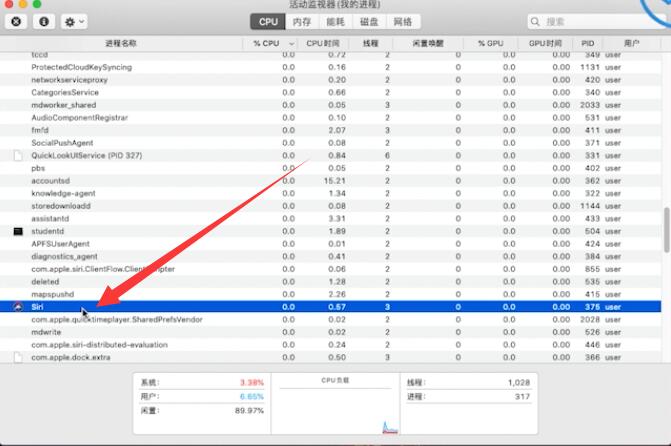The image size is (671, 446).
Task: Sort by % GPU column header
Action: tap(490, 43)
